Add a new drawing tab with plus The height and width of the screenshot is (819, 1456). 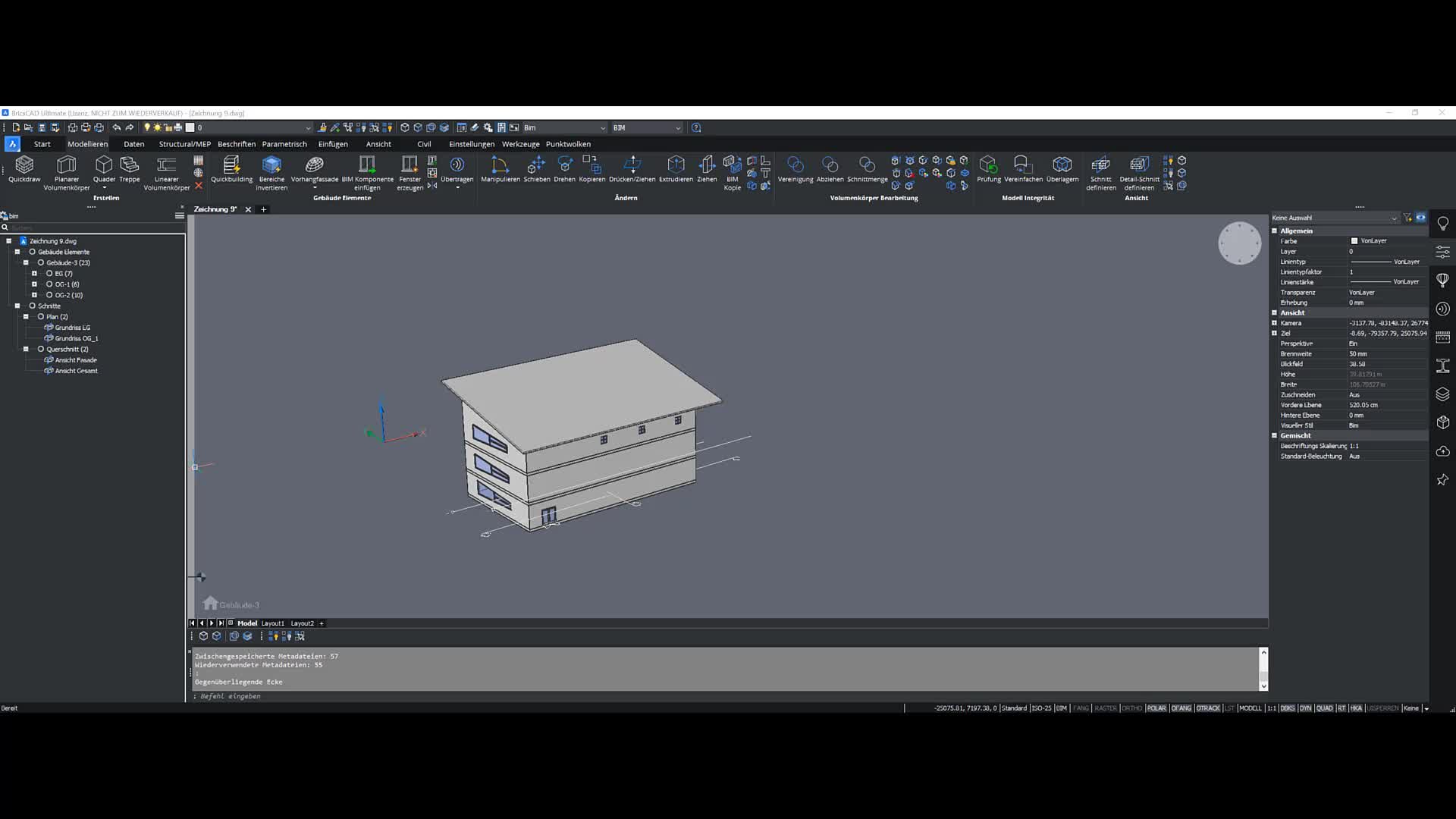[x=263, y=209]
